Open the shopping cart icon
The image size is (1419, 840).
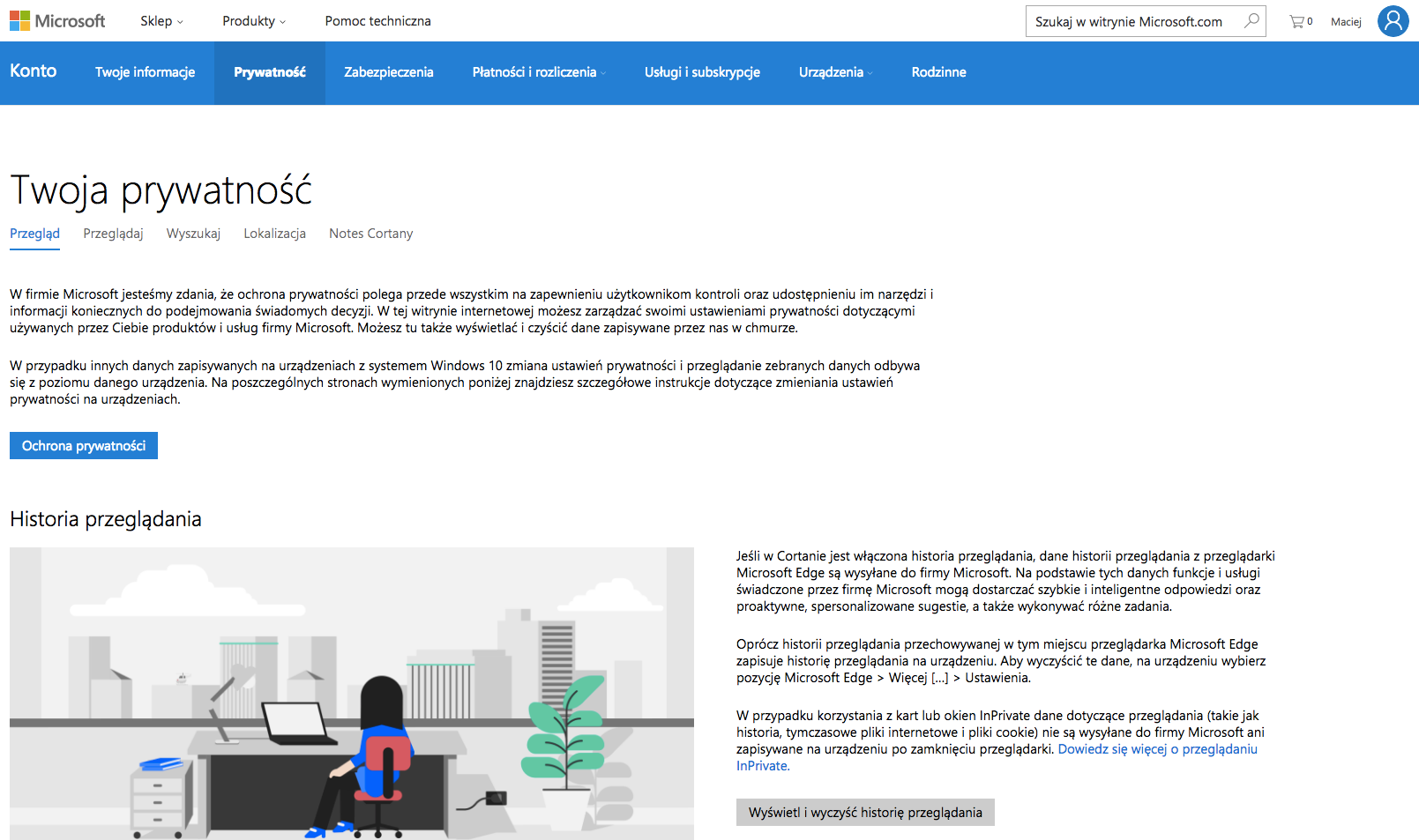1300,21
